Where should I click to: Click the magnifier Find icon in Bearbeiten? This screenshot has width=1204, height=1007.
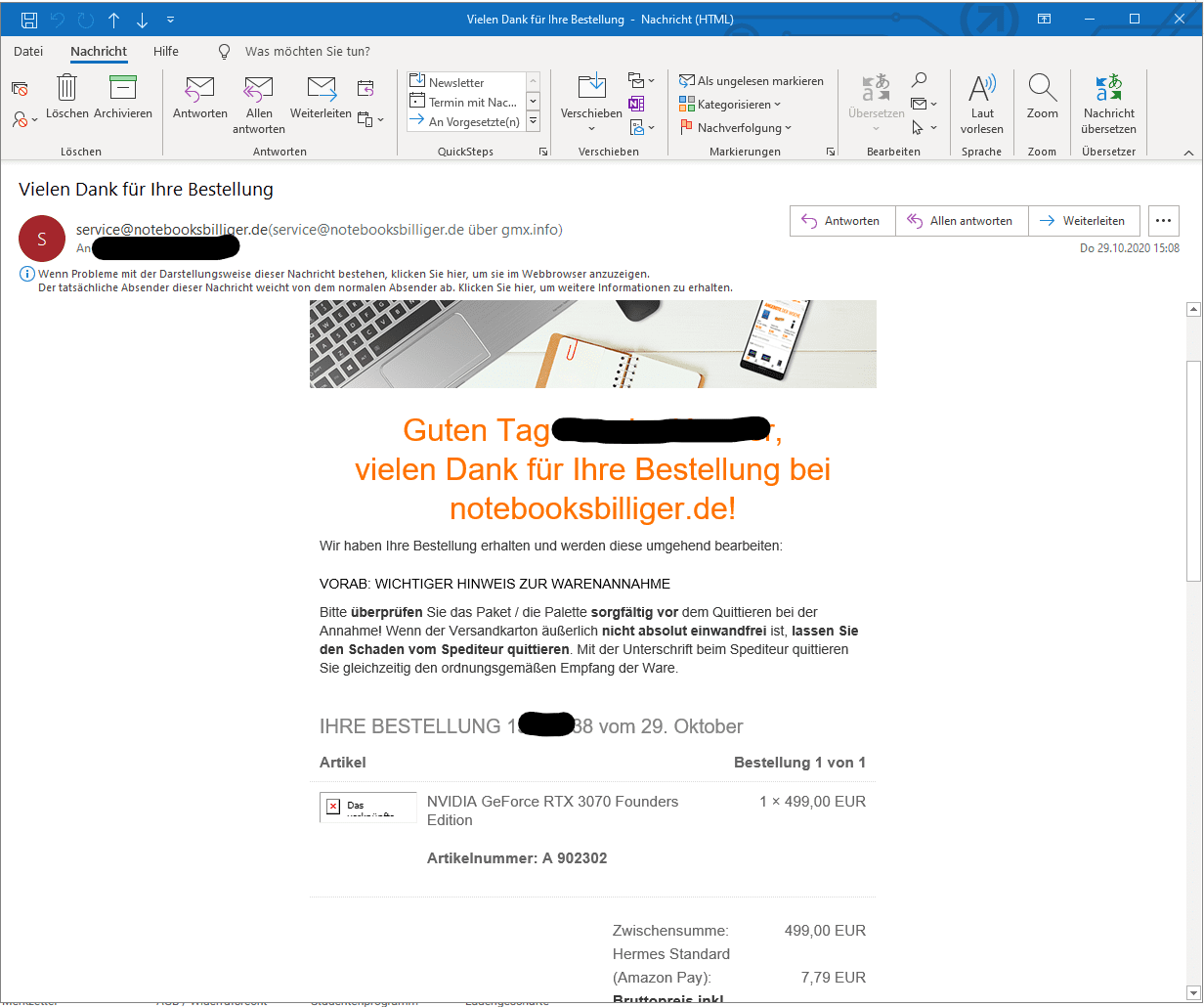pos(919,80)
